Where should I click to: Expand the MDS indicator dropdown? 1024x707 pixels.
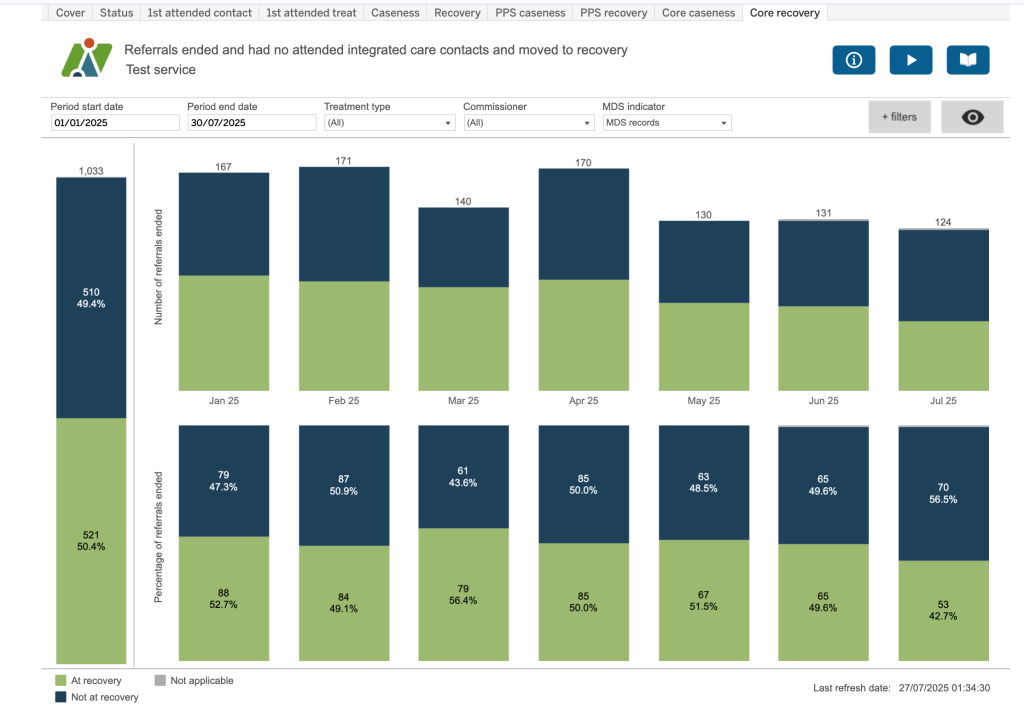tap(666, 123)
